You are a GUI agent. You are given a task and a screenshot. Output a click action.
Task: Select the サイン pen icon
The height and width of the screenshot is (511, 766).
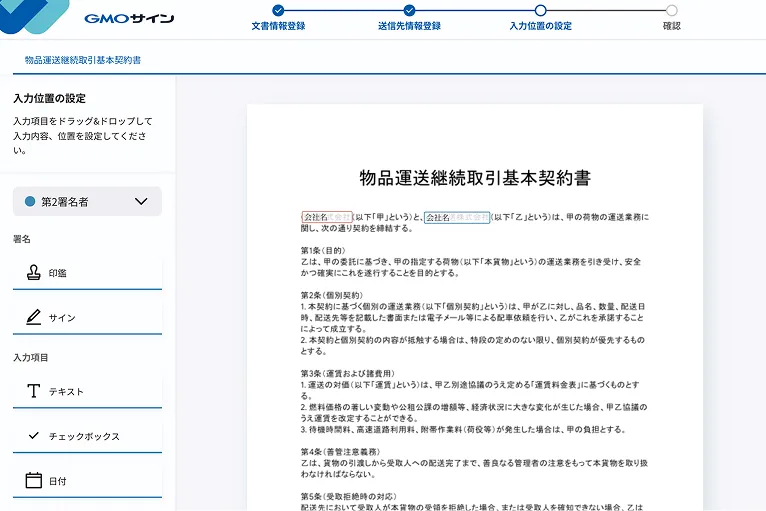[33, 317]
